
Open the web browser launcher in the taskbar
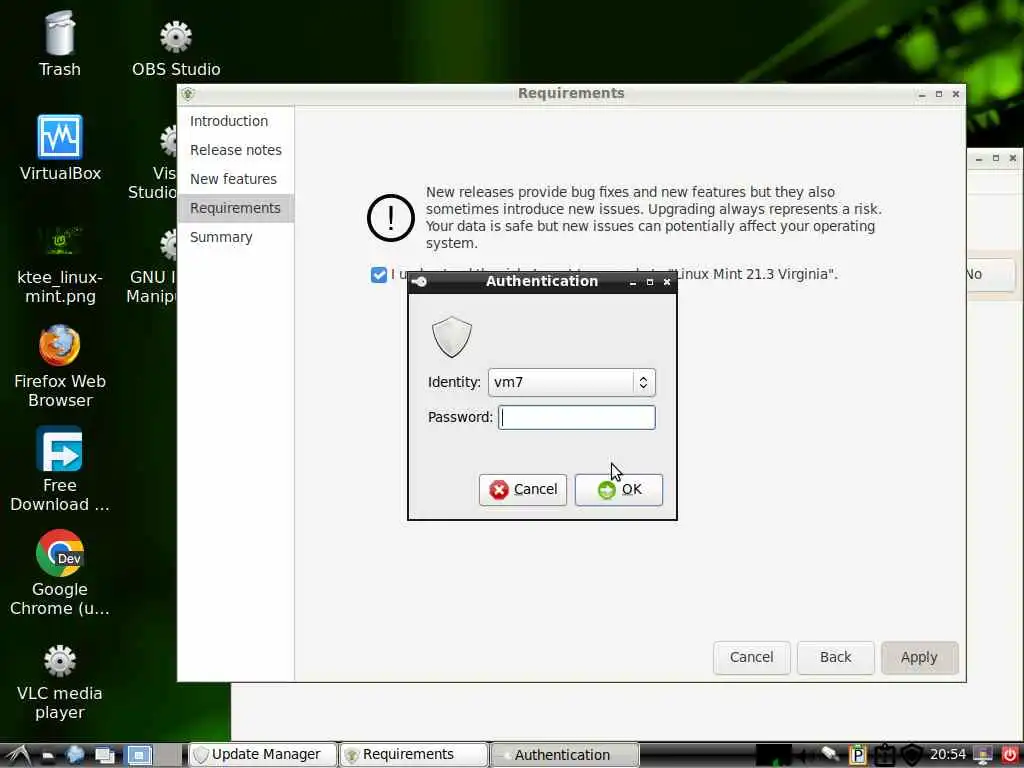point(74,755)
